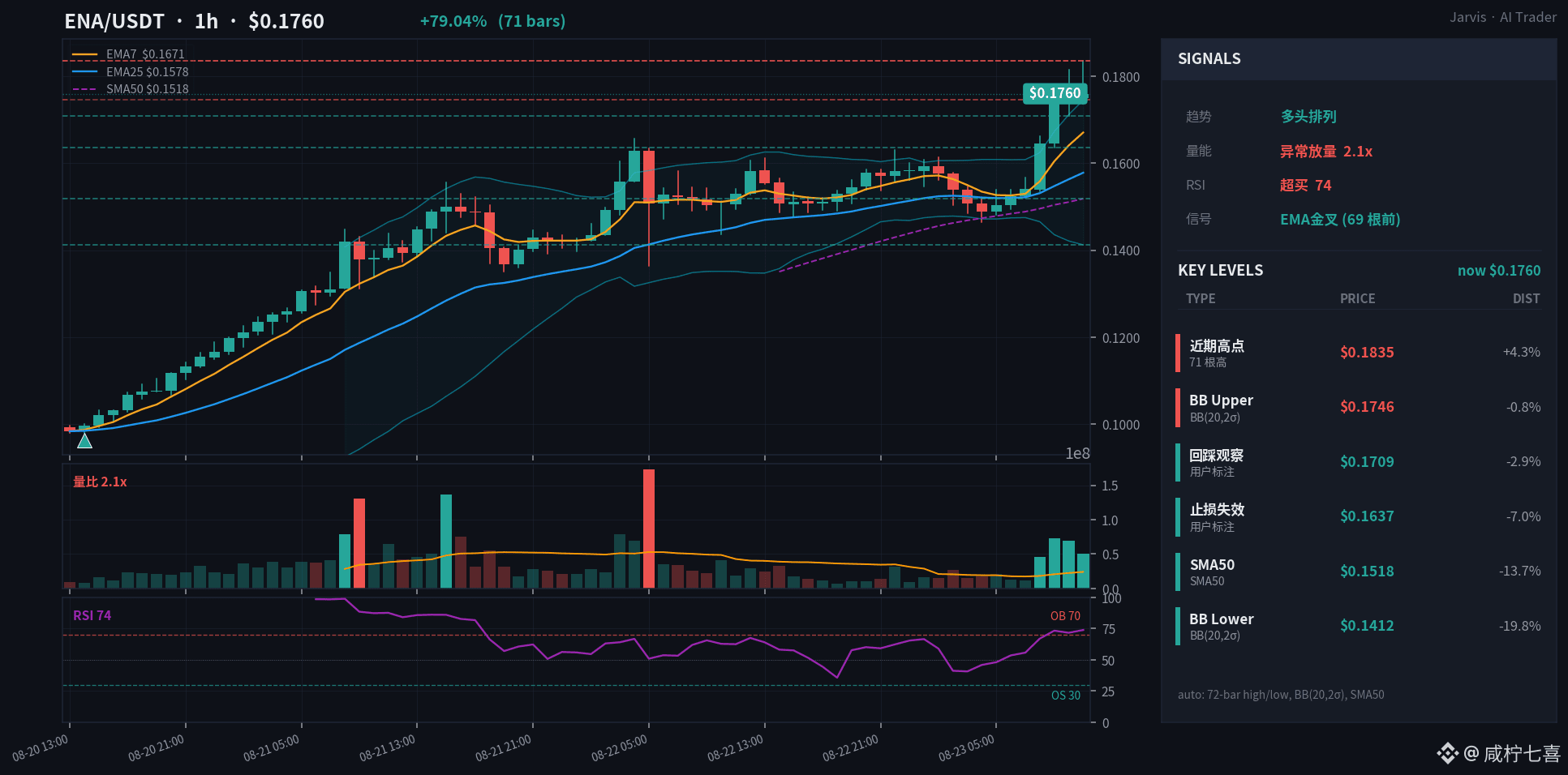Screen dimensions: 1568x775
Task: Click the 08-21 13:00 time axis label
Action: pyautogui.click(x=388, y=749)
